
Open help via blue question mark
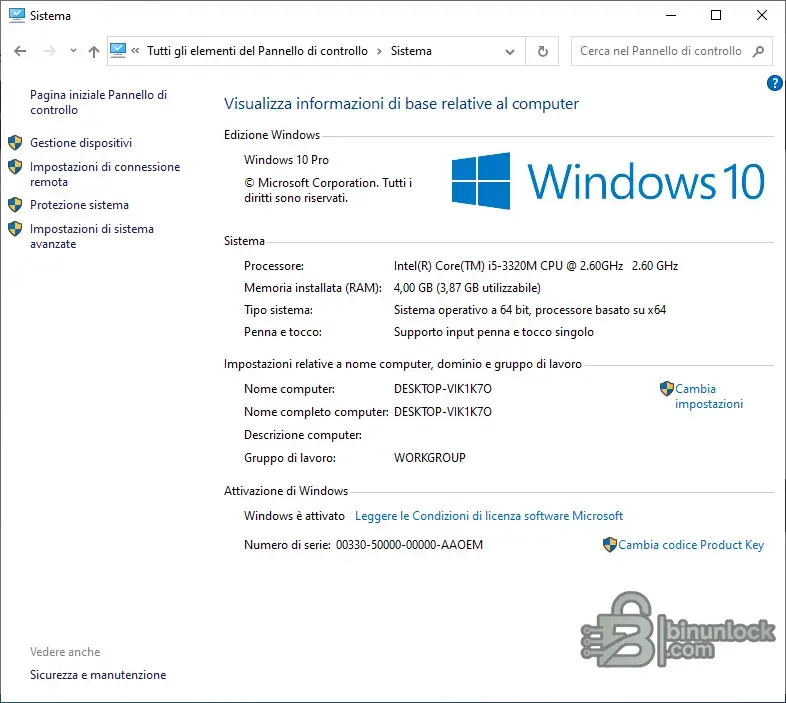[774, 83]
